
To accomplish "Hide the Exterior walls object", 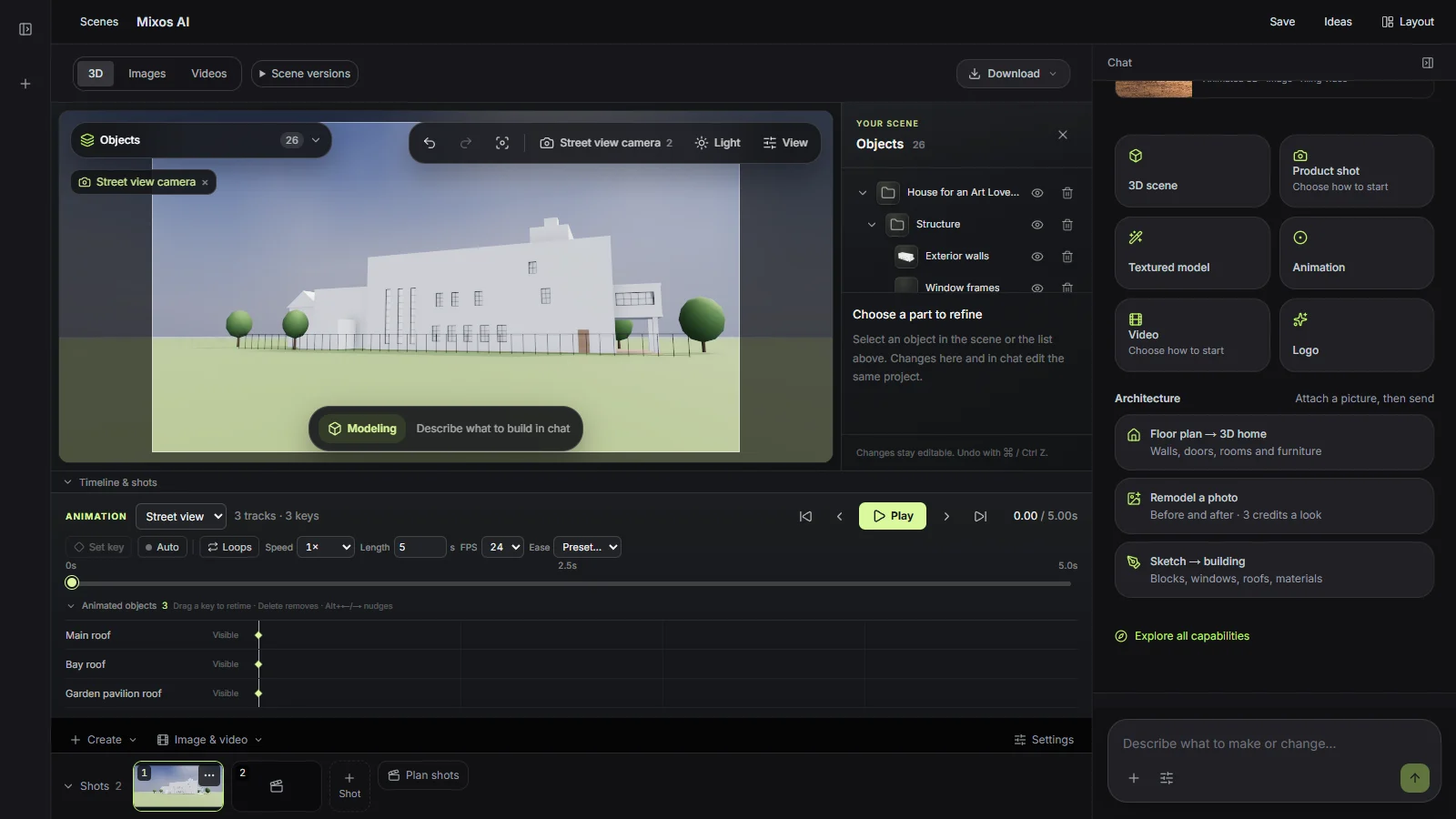I will (1036, 257).
